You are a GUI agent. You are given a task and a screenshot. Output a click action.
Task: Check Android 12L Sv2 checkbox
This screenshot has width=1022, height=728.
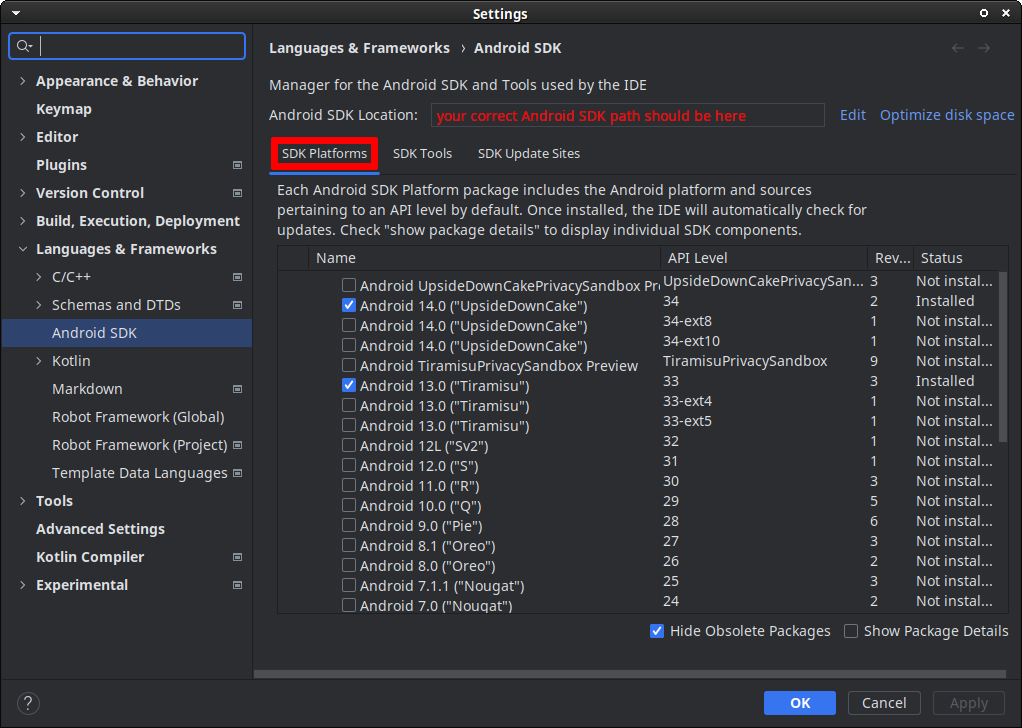[x=349, y=445]
